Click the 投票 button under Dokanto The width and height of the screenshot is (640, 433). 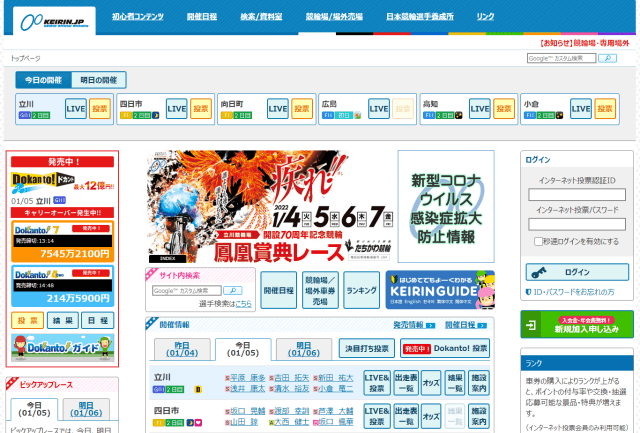click(x=28, y=320)
